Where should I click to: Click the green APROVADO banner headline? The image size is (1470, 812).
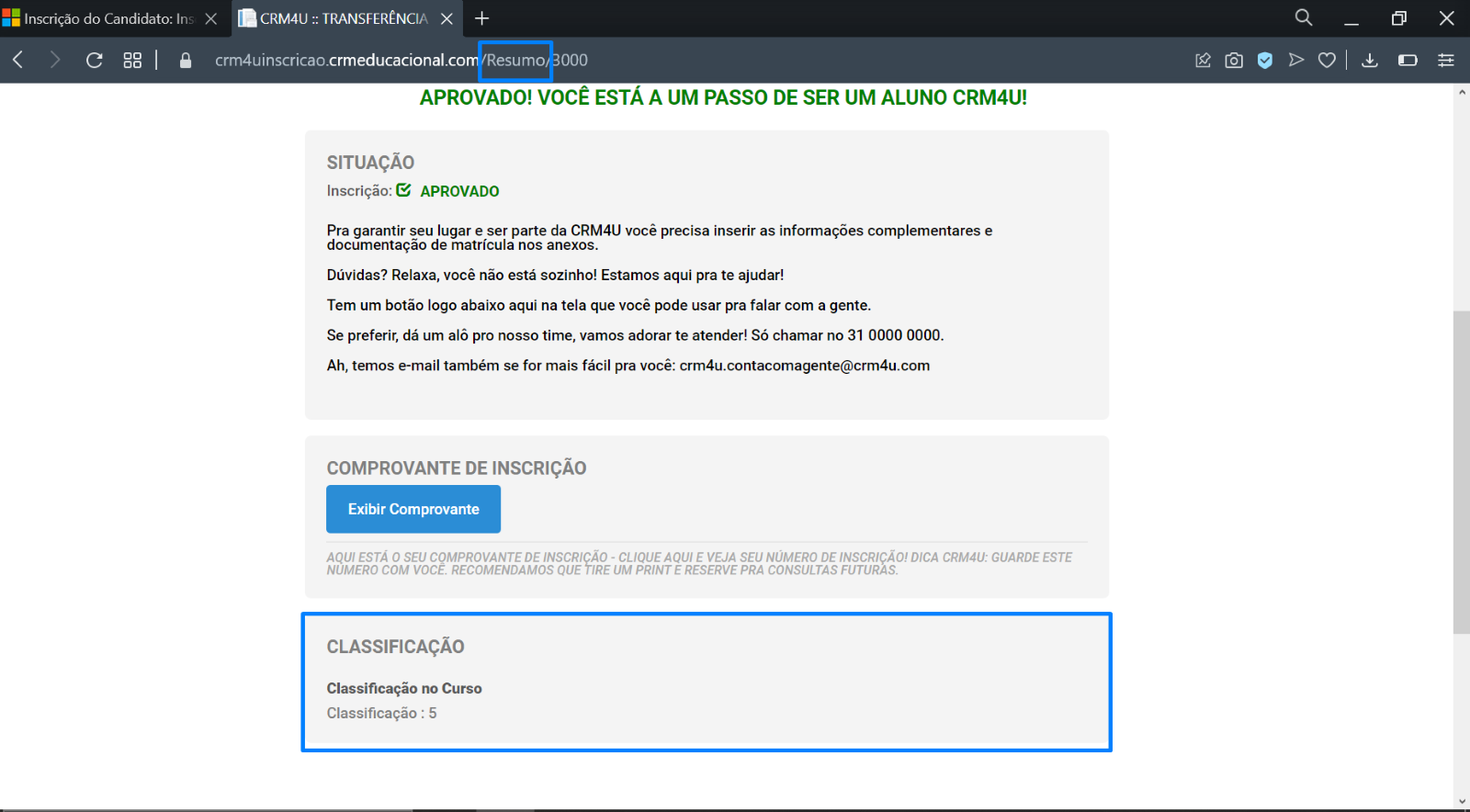pos(723,97)
